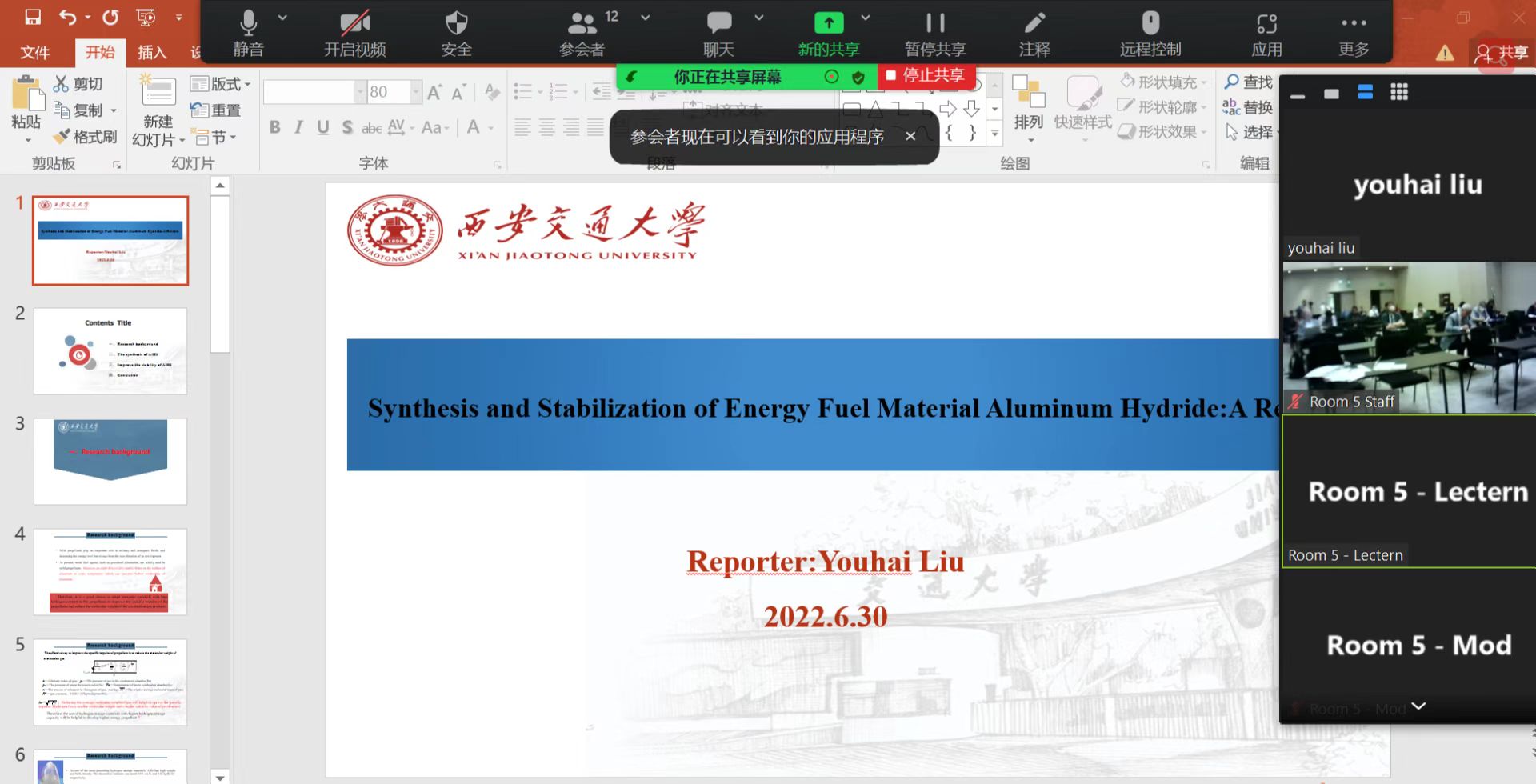Viewport: 1536px width, 784px height.
Task: Dismiss the participants notification banner
Action: (910, 137)
